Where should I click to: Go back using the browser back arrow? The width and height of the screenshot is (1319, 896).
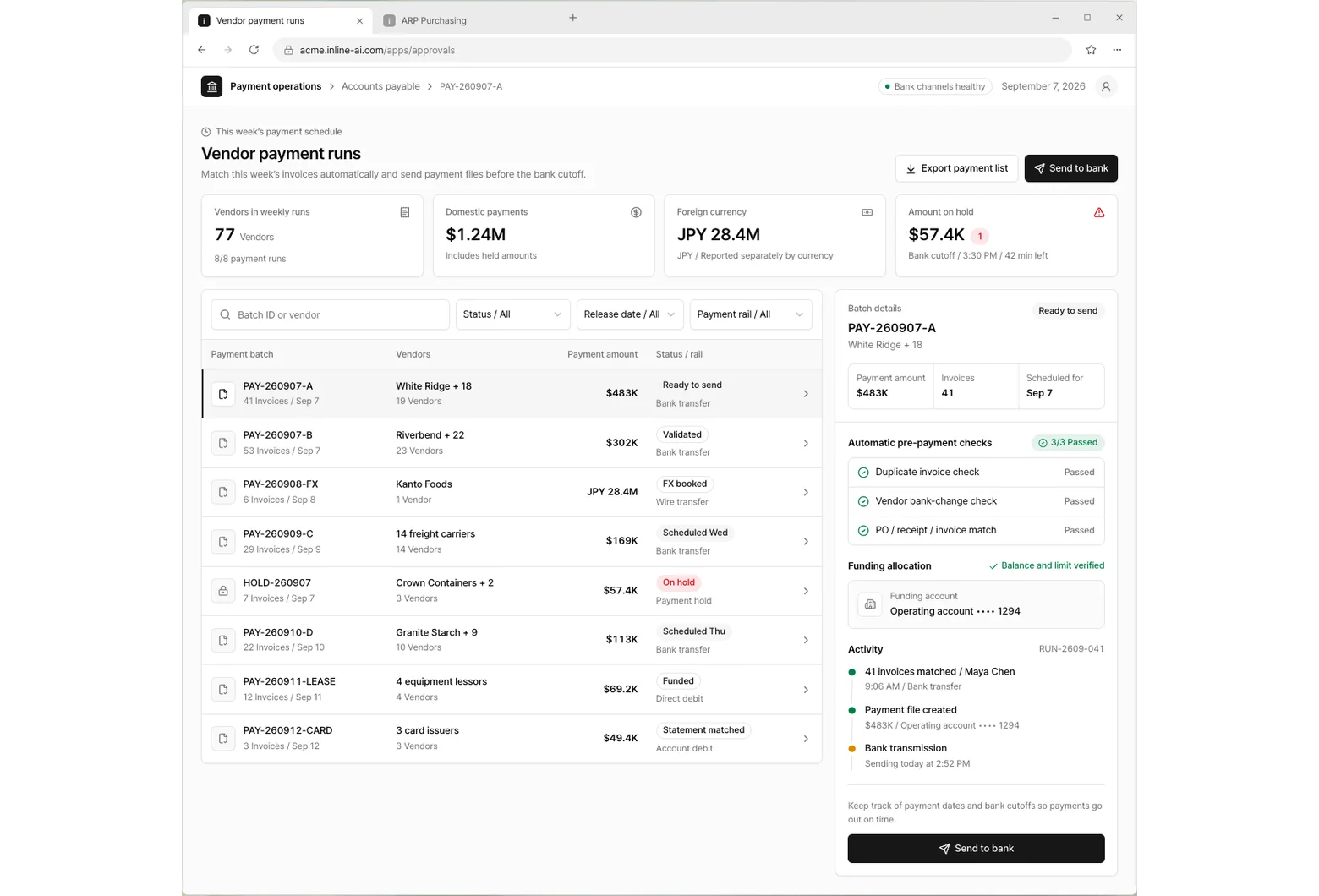click(202, 50)
